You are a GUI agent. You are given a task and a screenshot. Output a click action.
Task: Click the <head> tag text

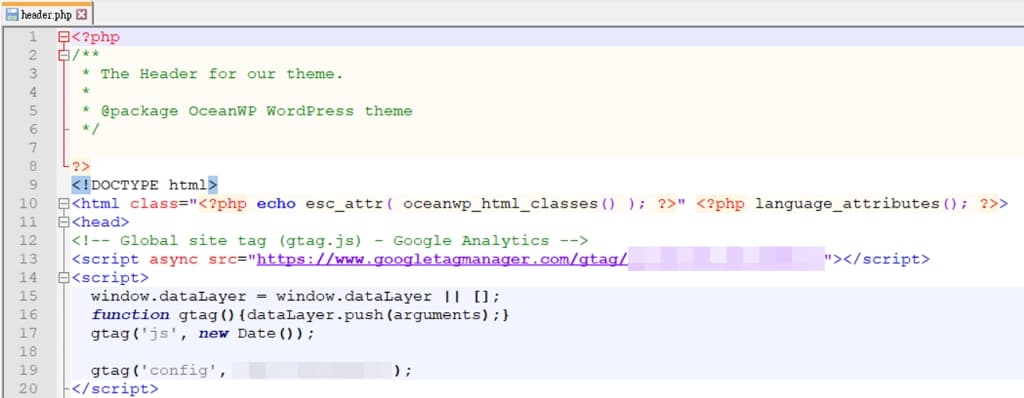[x=101, y=222]
